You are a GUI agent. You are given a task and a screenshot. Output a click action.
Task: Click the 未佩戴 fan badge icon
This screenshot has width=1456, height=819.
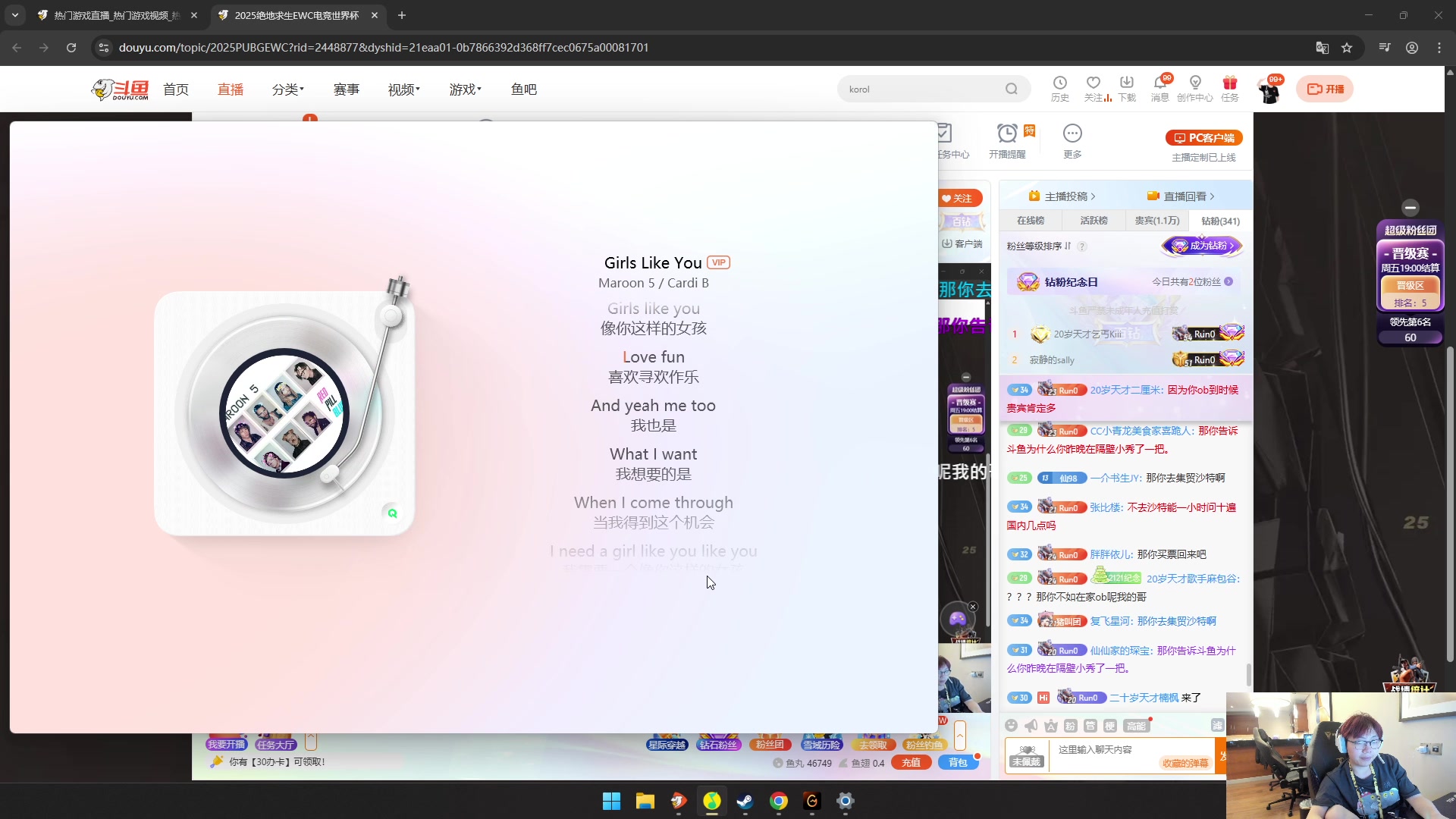coord(1026,755)
